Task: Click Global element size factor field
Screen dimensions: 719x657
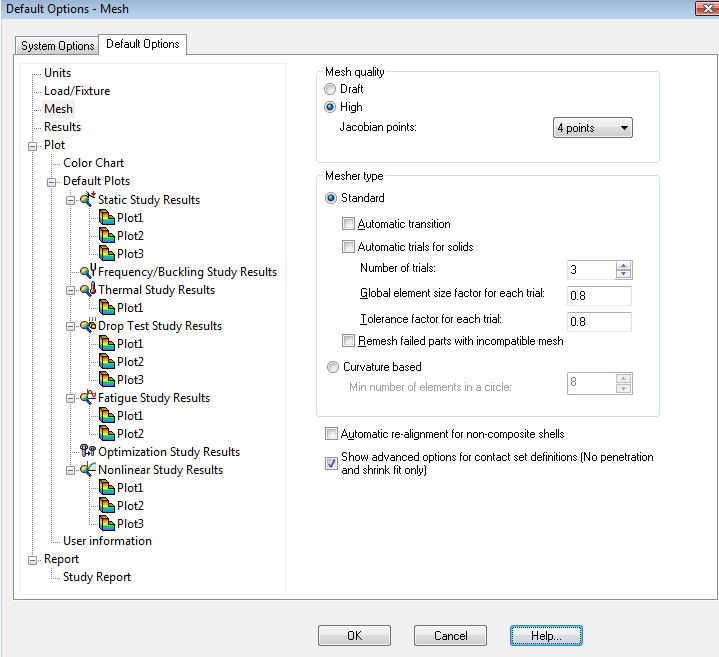Action: 599,296
